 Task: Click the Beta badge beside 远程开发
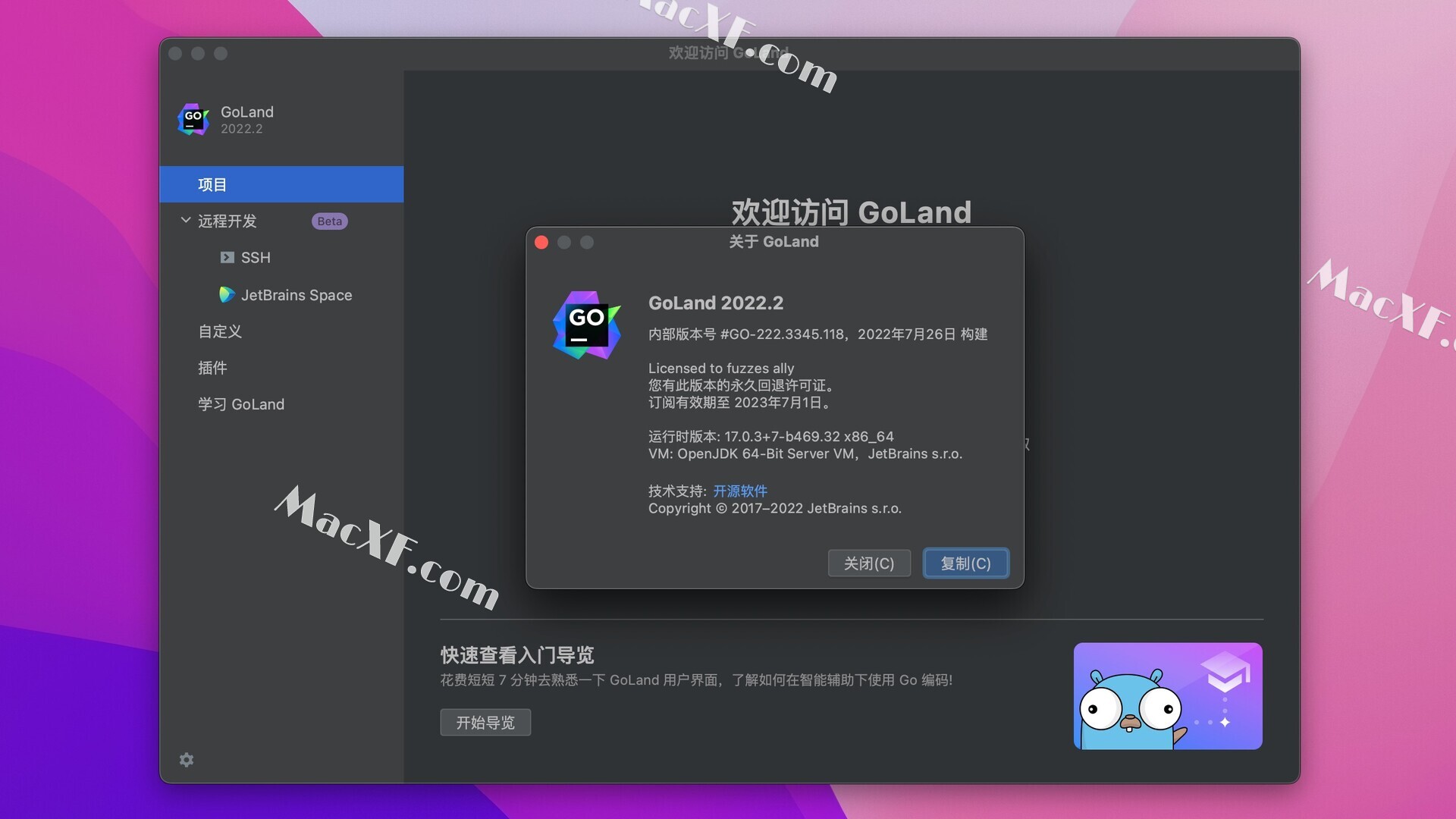pos(329,221)
